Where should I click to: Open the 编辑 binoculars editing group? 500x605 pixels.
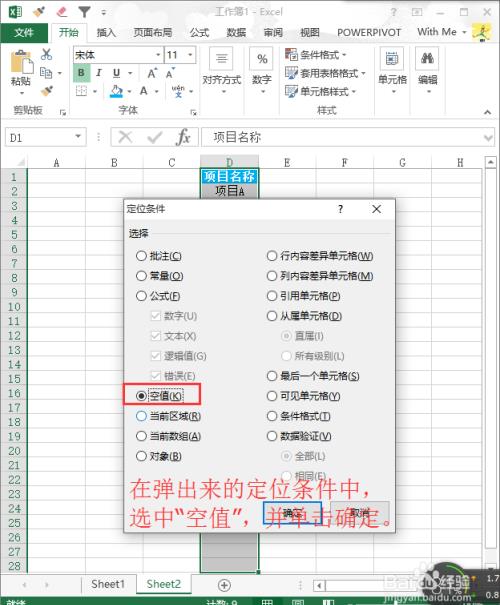pyautogui.click(x=427, y=71)
